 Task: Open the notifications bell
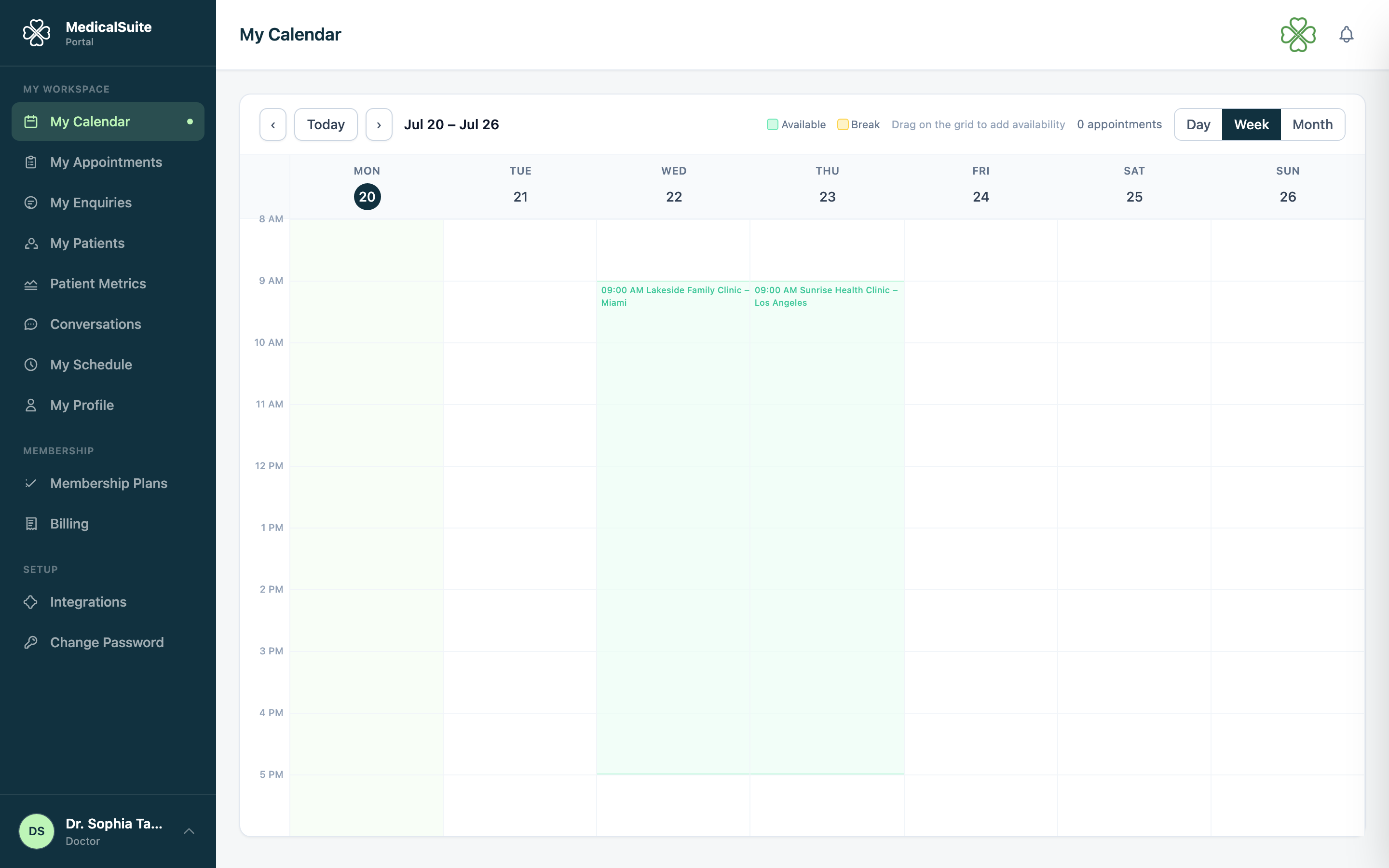[1346, 34]
